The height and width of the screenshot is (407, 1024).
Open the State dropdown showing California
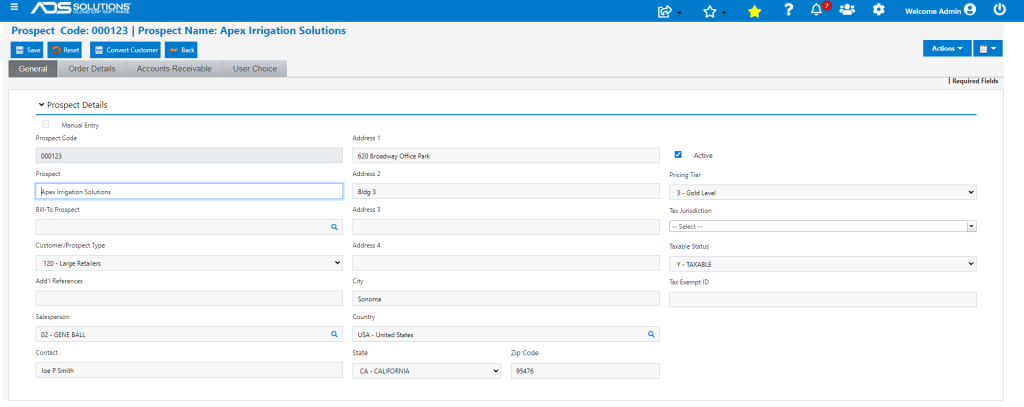(x=426, y=371)
